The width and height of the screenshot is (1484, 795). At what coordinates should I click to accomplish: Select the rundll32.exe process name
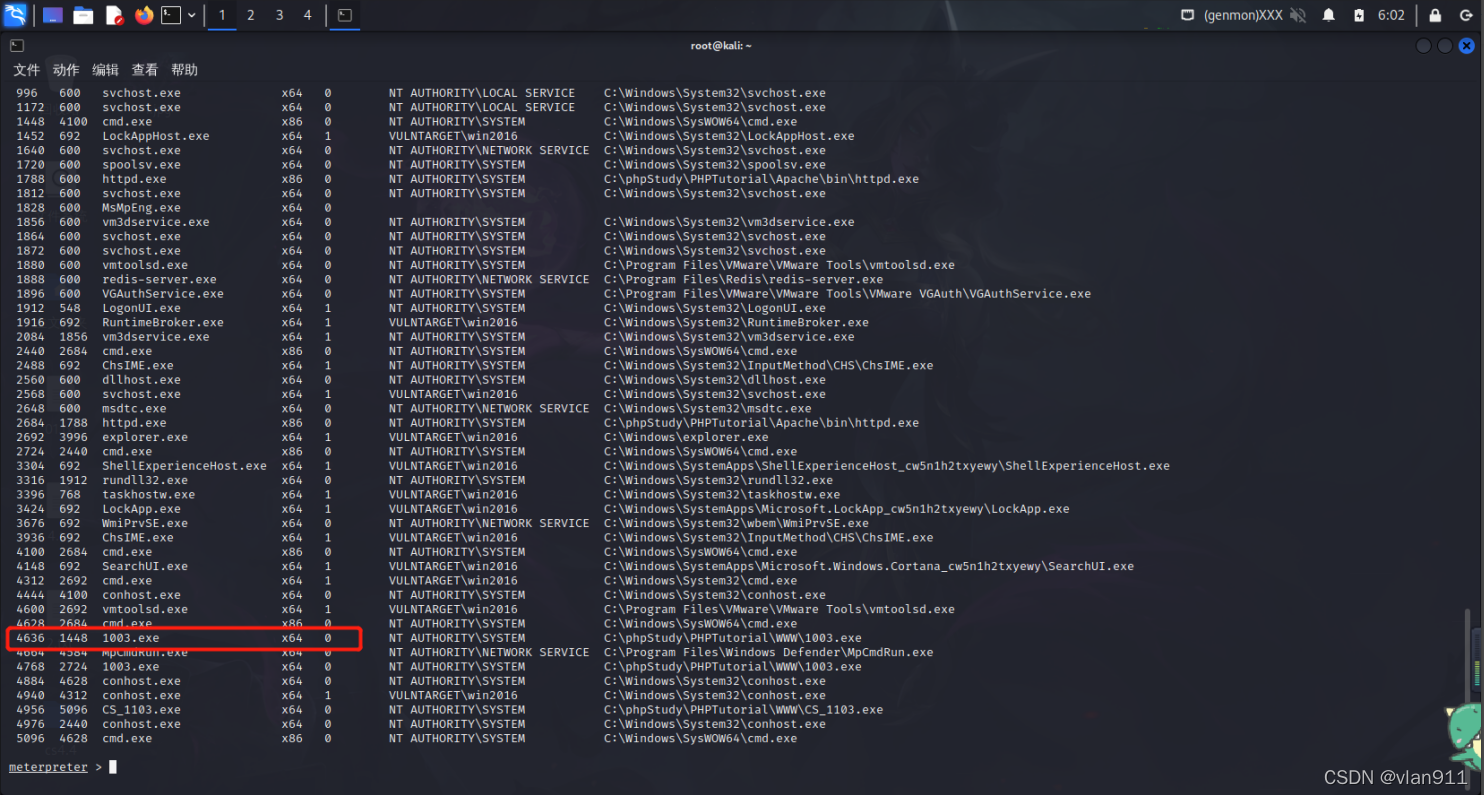click(145, 480)
